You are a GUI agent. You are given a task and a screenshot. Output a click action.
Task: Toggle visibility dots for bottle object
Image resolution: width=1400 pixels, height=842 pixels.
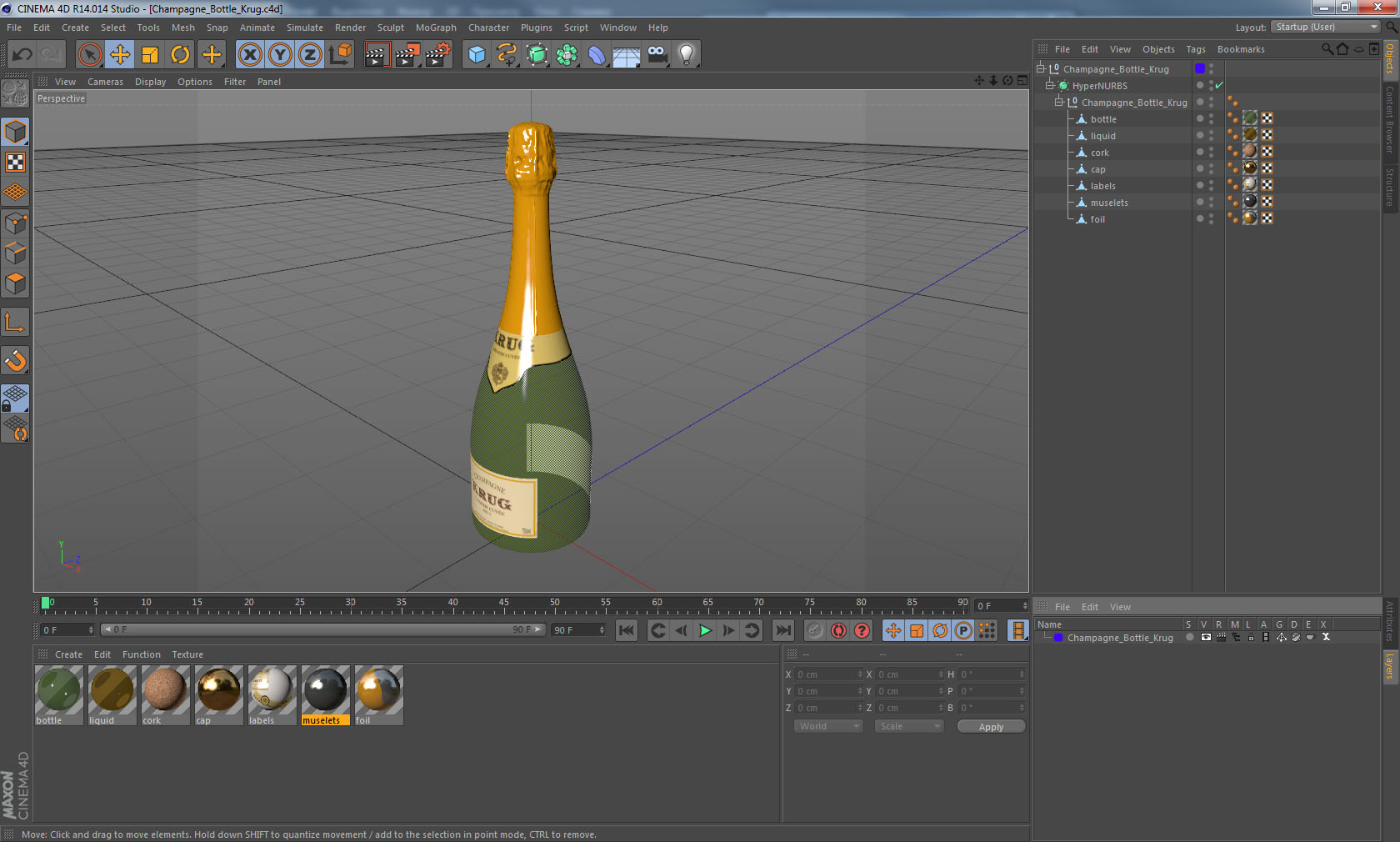pos(1211,118)
